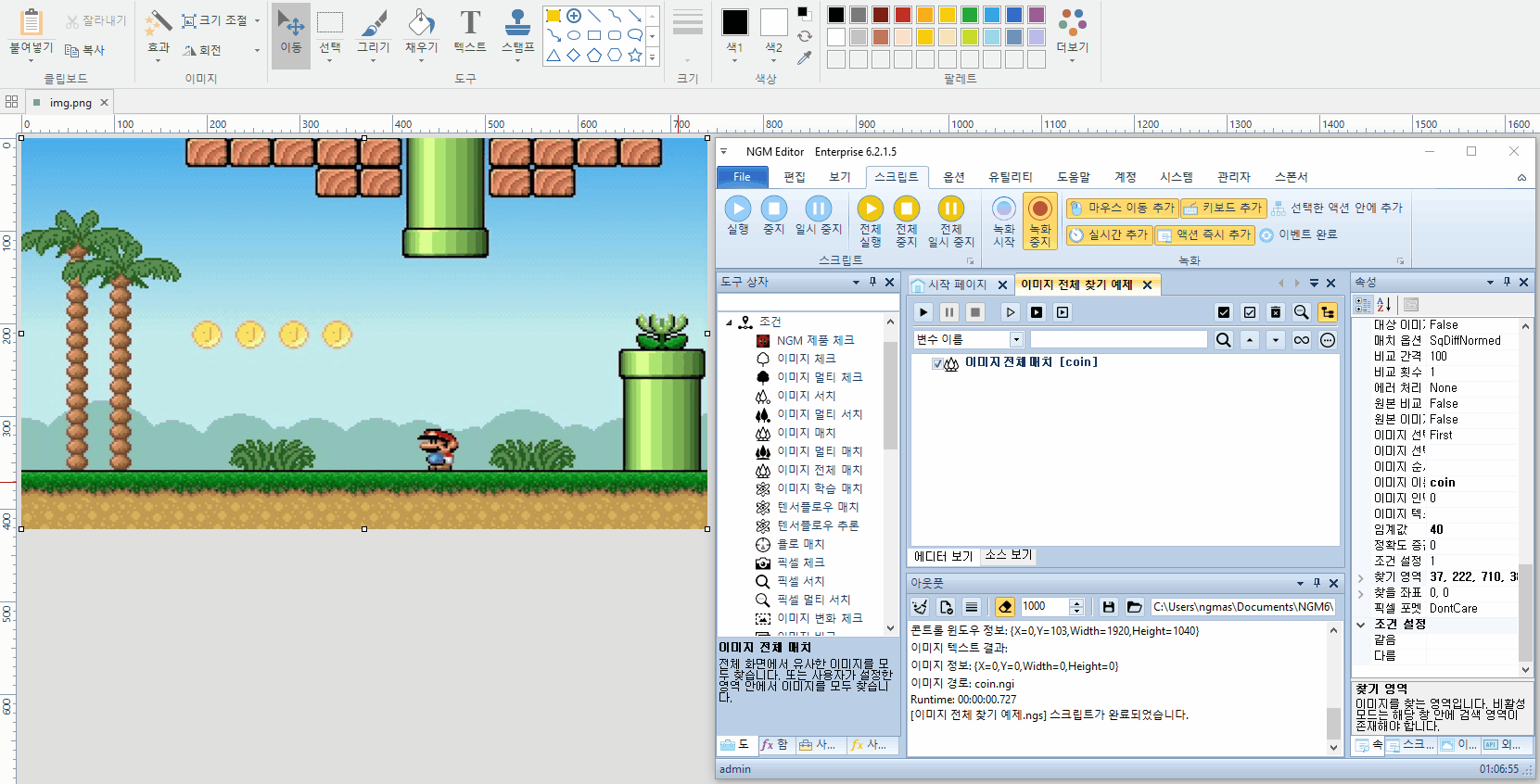Screen dimensions: 1540x784
Task: Click the save disk icon in 아웃풋 panel
Action: tap(1108, 607)
